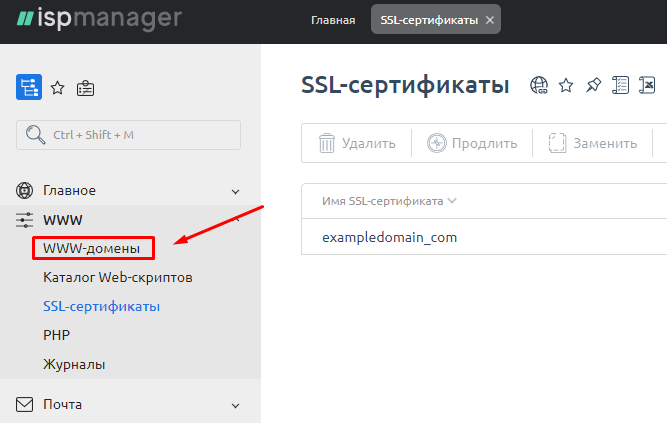Pin the SSL-сертификаты page with pin icon

coord(593,86)
